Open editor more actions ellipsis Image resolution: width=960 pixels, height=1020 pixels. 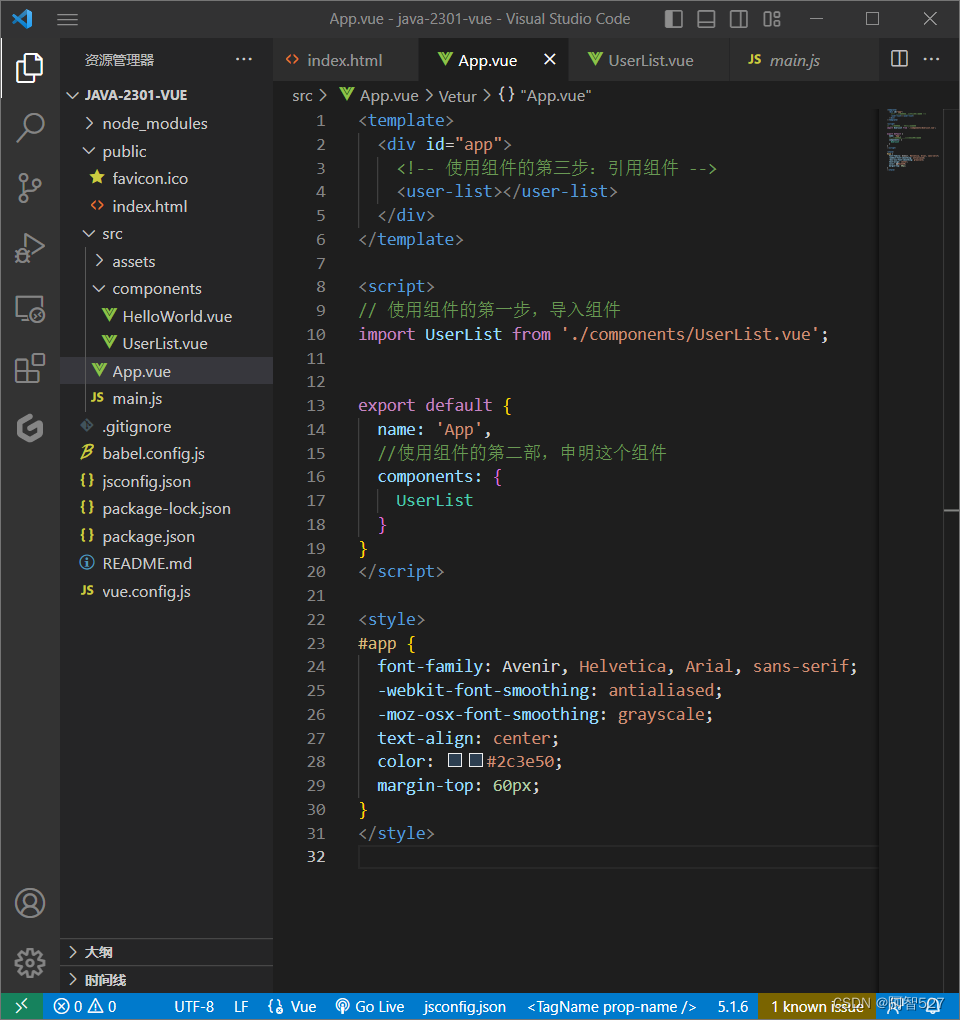pyautogui.click(x=931, y=59)
